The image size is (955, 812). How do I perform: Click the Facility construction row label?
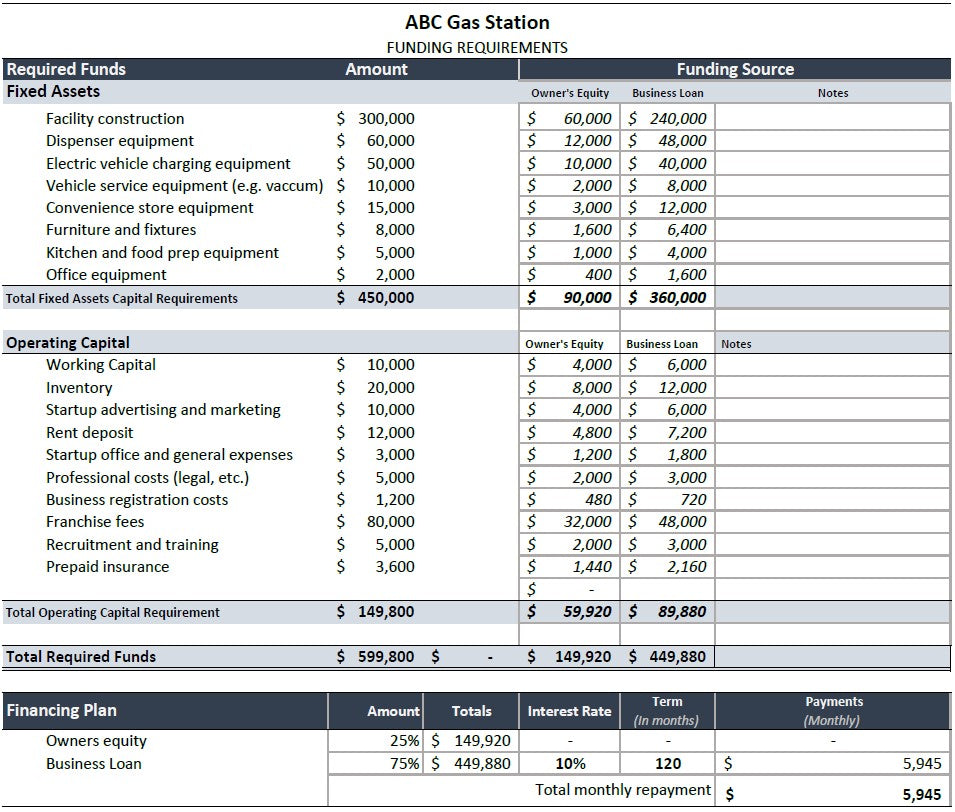(115, 118)
